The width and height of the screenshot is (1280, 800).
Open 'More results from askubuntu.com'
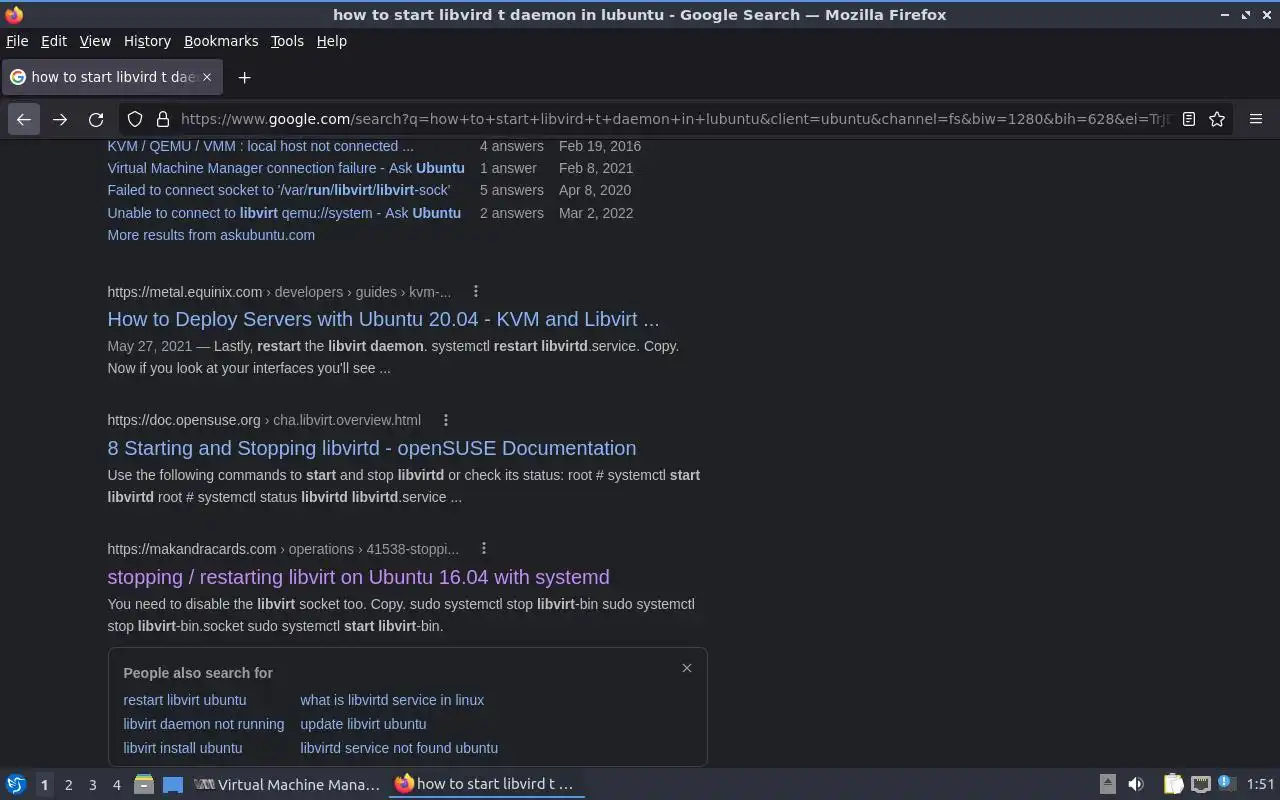(211, 235)
